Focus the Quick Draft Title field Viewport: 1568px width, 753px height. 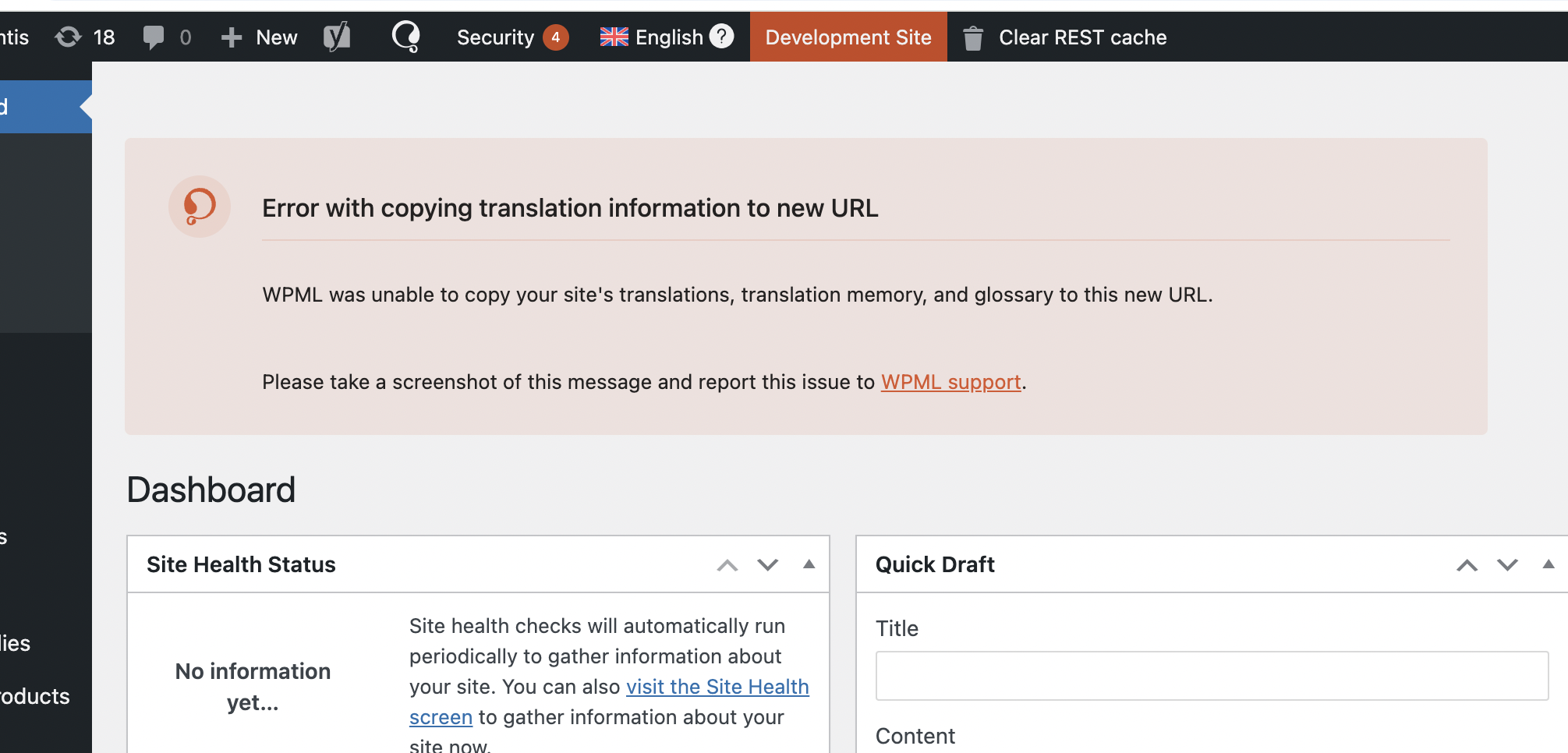click(1212, 676)
